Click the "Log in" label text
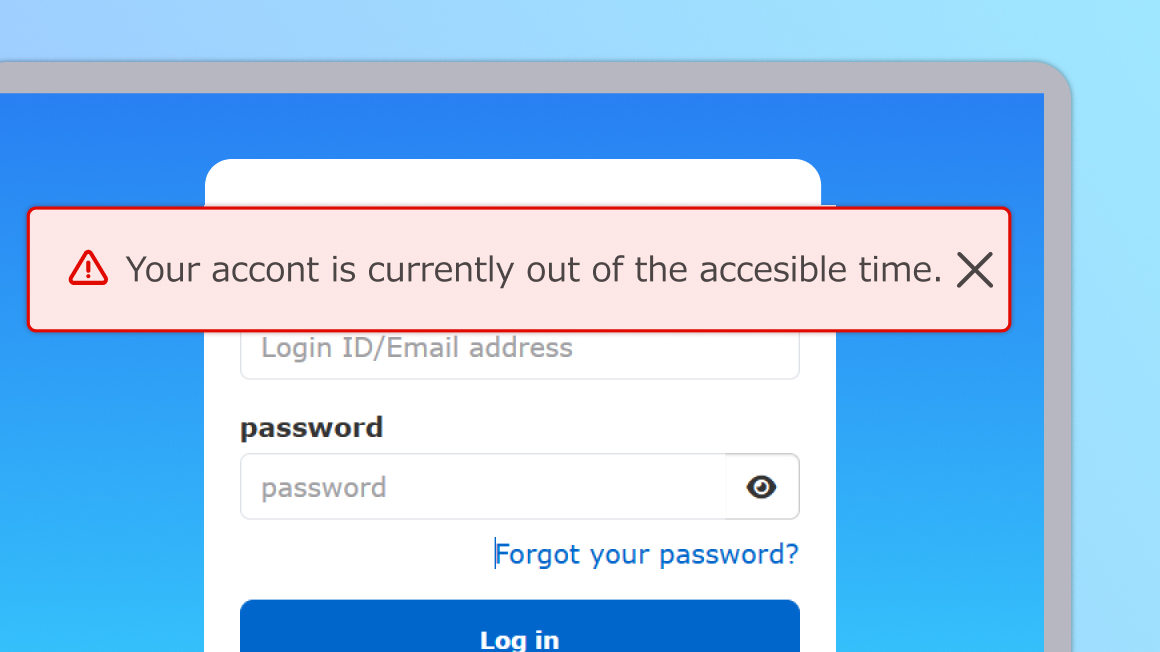This screenshot has width=1160, height=652. point(519,639)
